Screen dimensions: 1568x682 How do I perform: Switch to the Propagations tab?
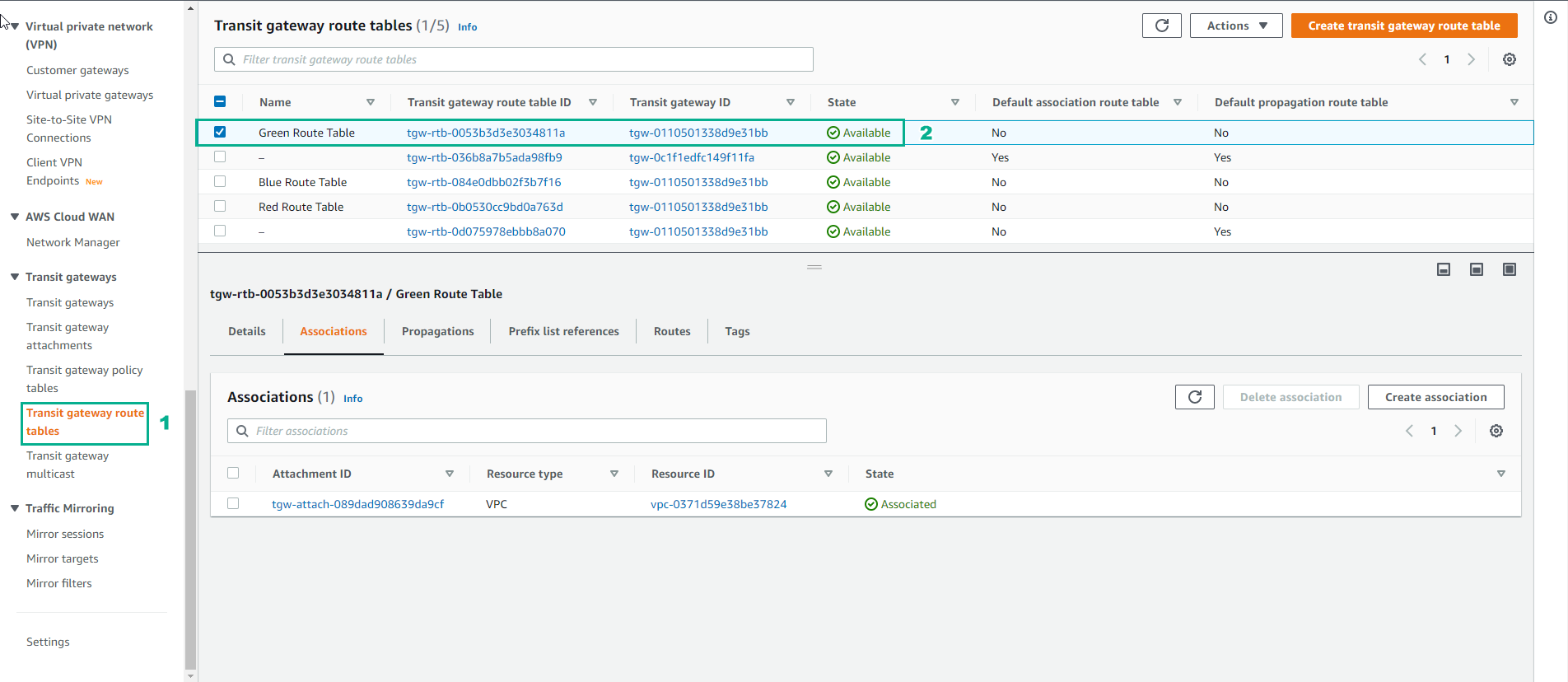click(438, 331)
